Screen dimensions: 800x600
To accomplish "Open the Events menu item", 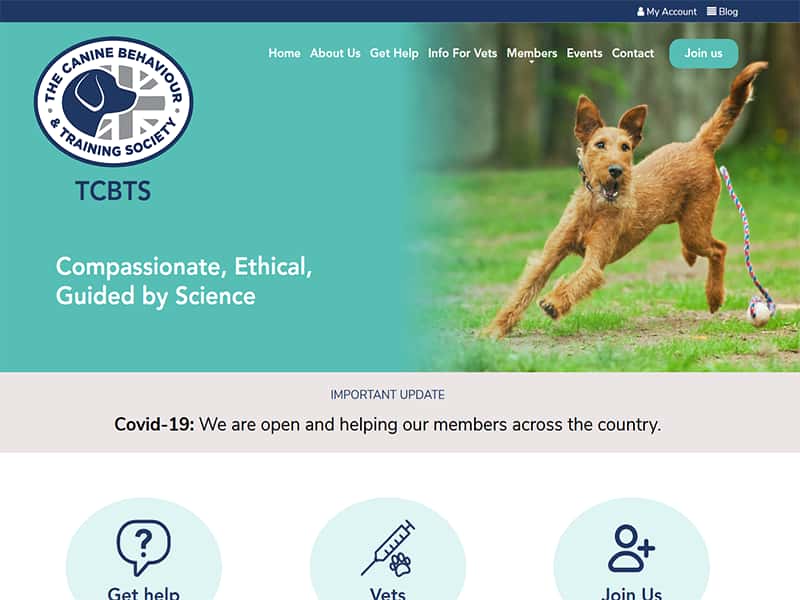I will [584, 53].
